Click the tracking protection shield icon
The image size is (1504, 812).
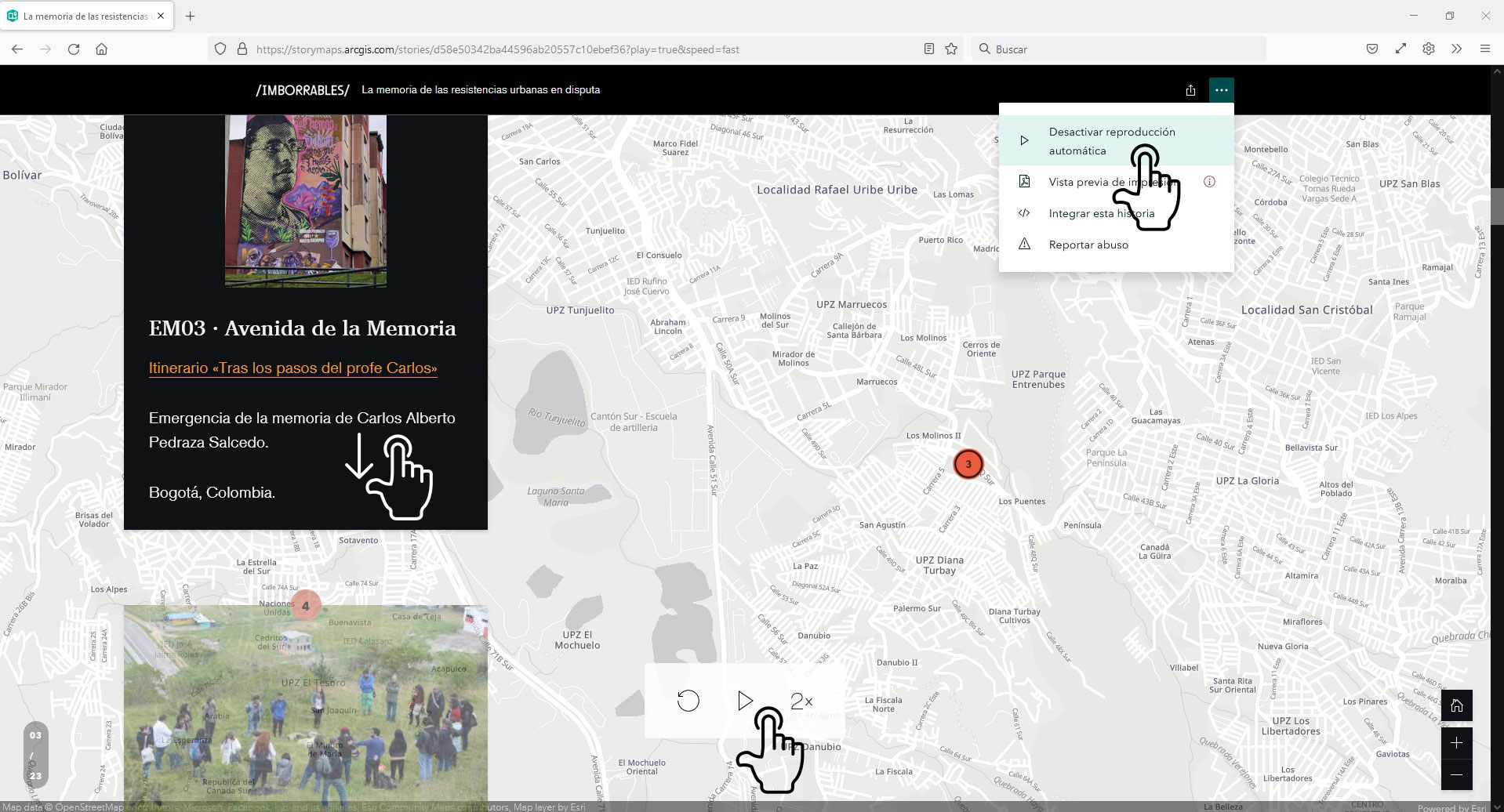click(x=220, y=49)
